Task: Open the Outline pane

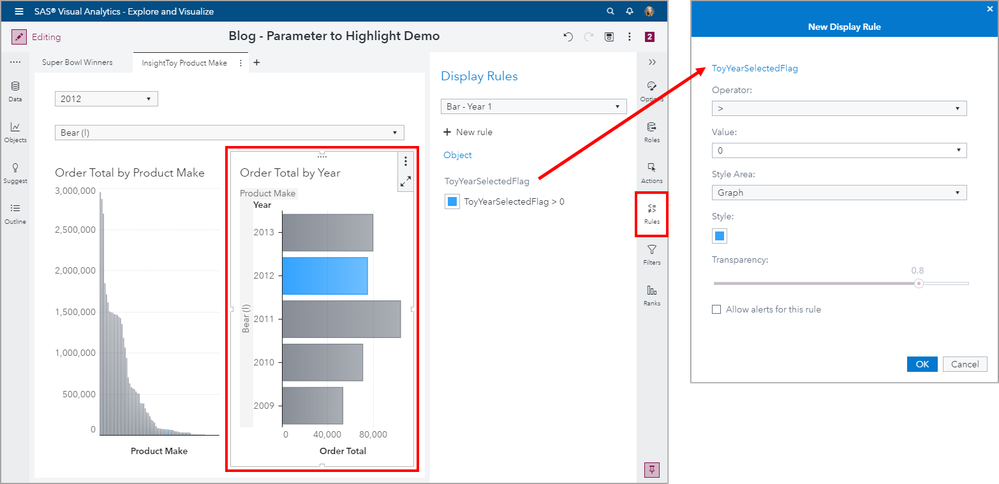Action: click(15, 214)
